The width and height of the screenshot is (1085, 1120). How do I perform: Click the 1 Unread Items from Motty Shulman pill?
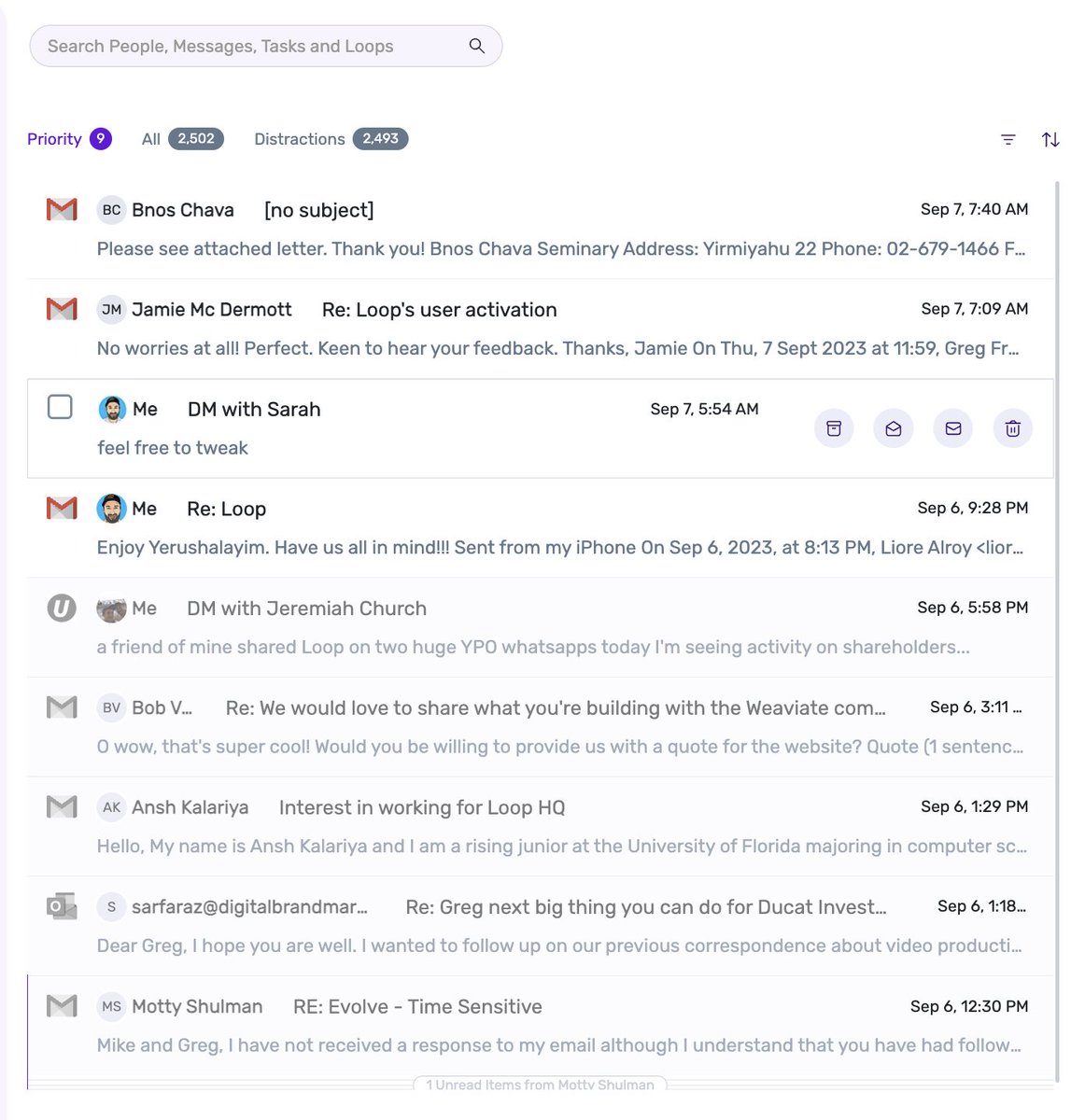point(540,1085)
